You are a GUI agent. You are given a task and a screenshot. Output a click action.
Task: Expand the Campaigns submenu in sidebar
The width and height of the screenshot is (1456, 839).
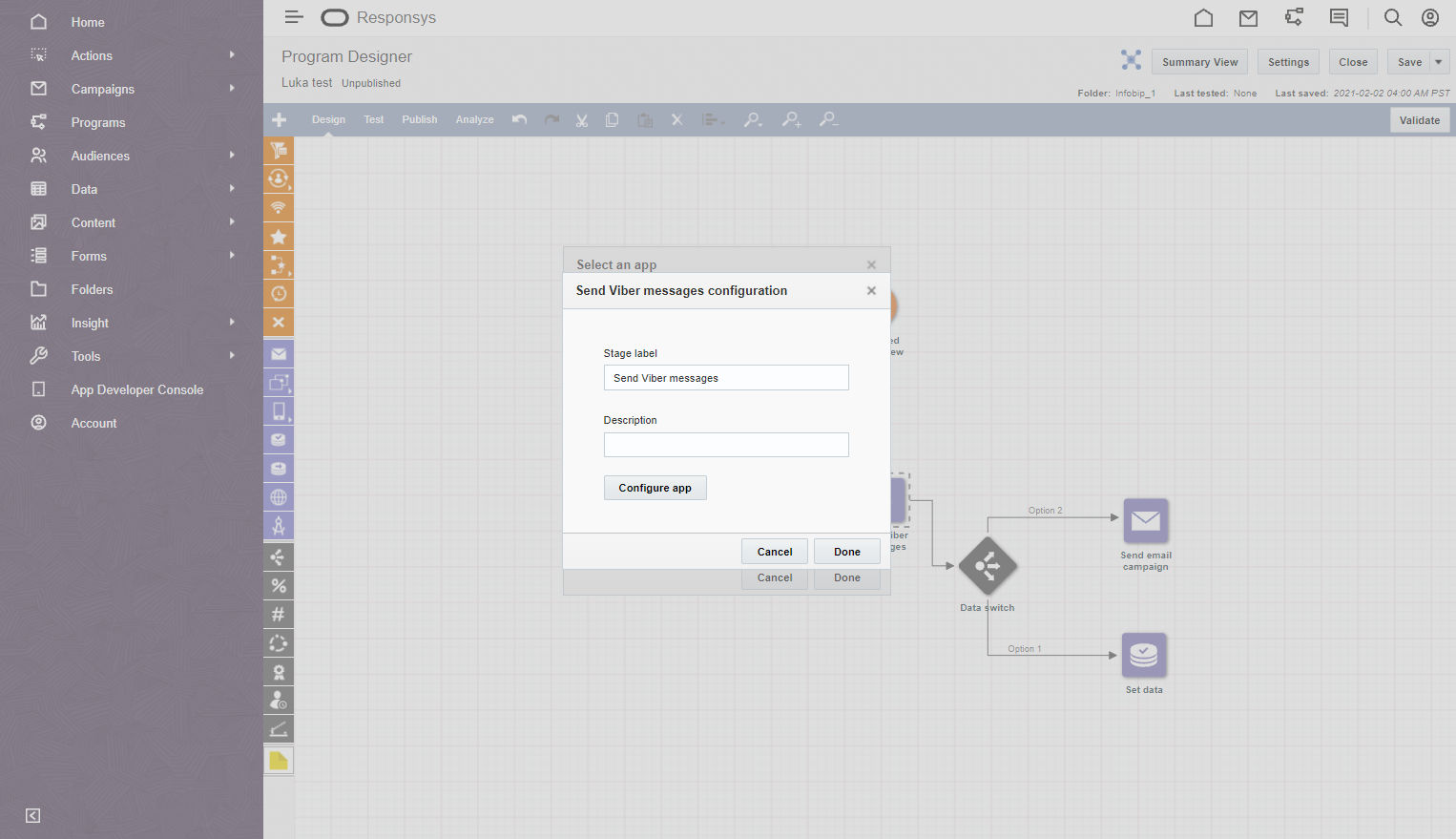tap(232, 89)
